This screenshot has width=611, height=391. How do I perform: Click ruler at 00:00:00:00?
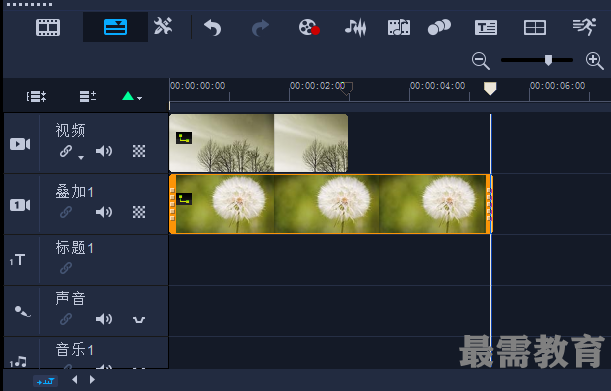[x=198, y=86]
